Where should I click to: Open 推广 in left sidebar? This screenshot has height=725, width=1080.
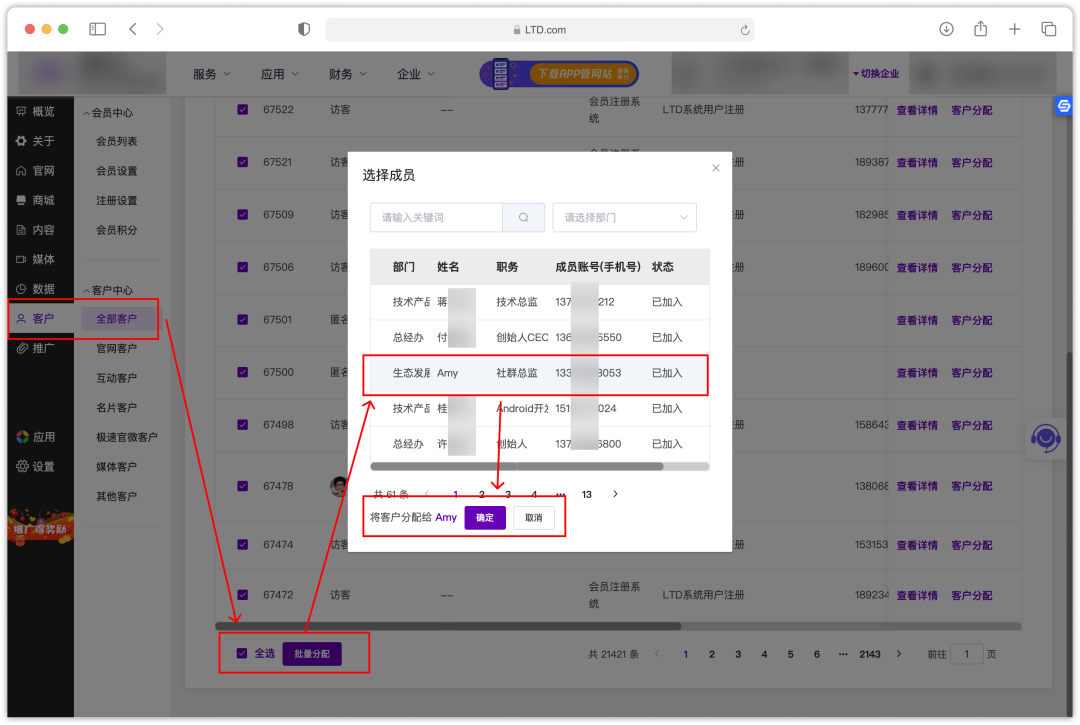(x=36, y=348)
